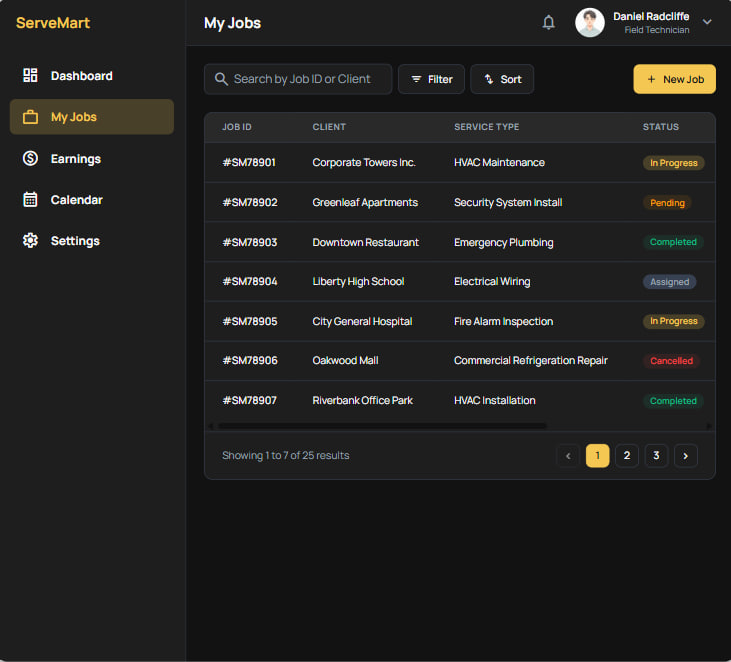
Task: Go to next page arrow
Action: [685, 455]
